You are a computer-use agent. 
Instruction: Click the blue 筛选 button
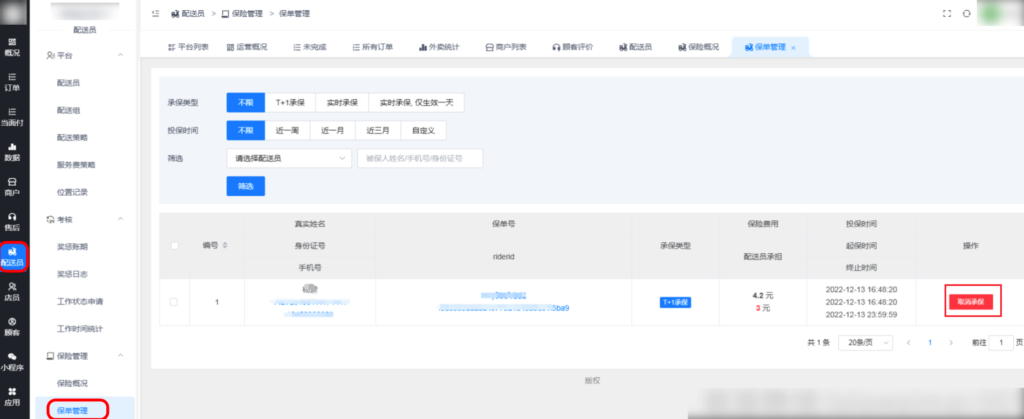coord(246,186)
